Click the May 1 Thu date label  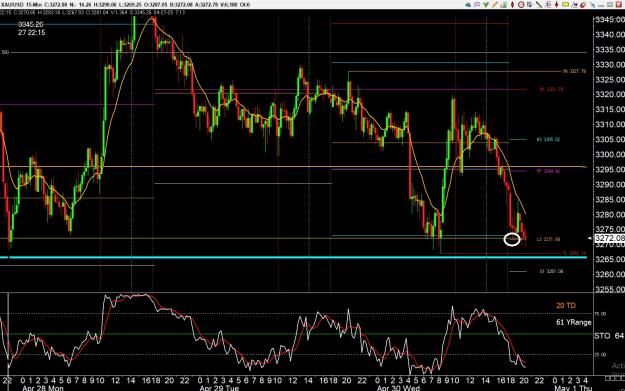[x=573, y=388]
